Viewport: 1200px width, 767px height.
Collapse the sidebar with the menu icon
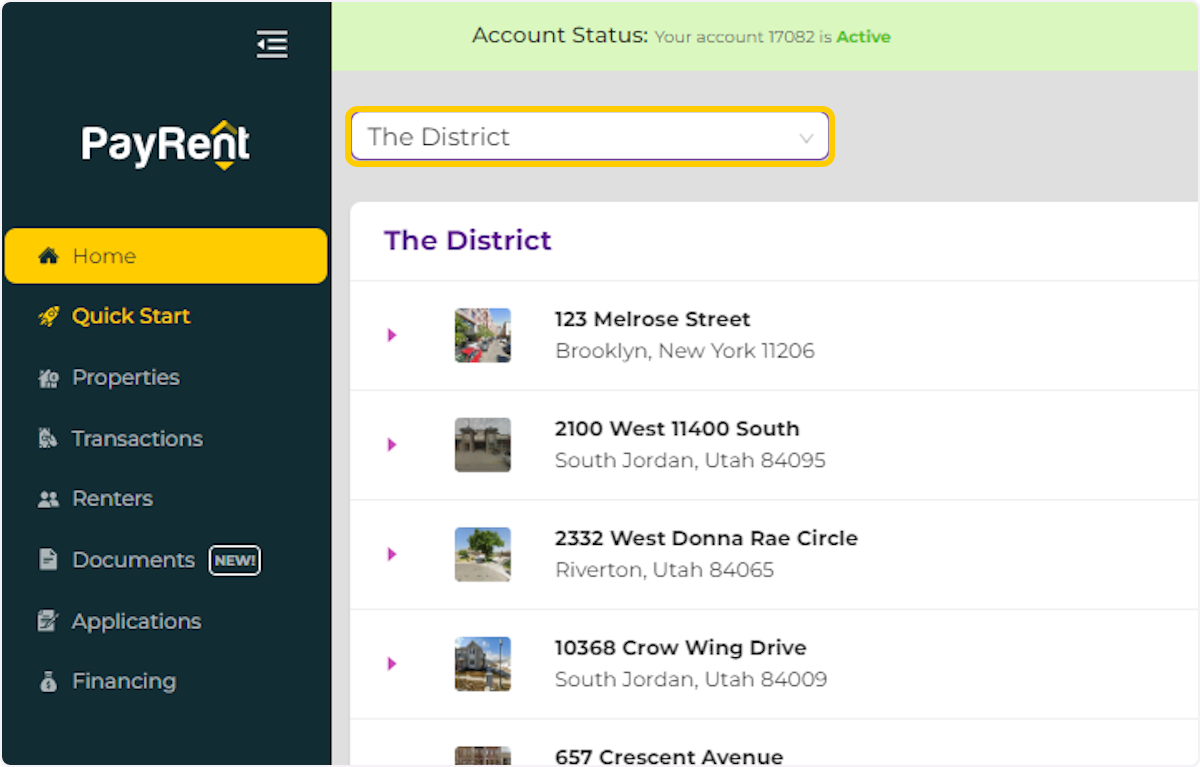click(272, 44)
